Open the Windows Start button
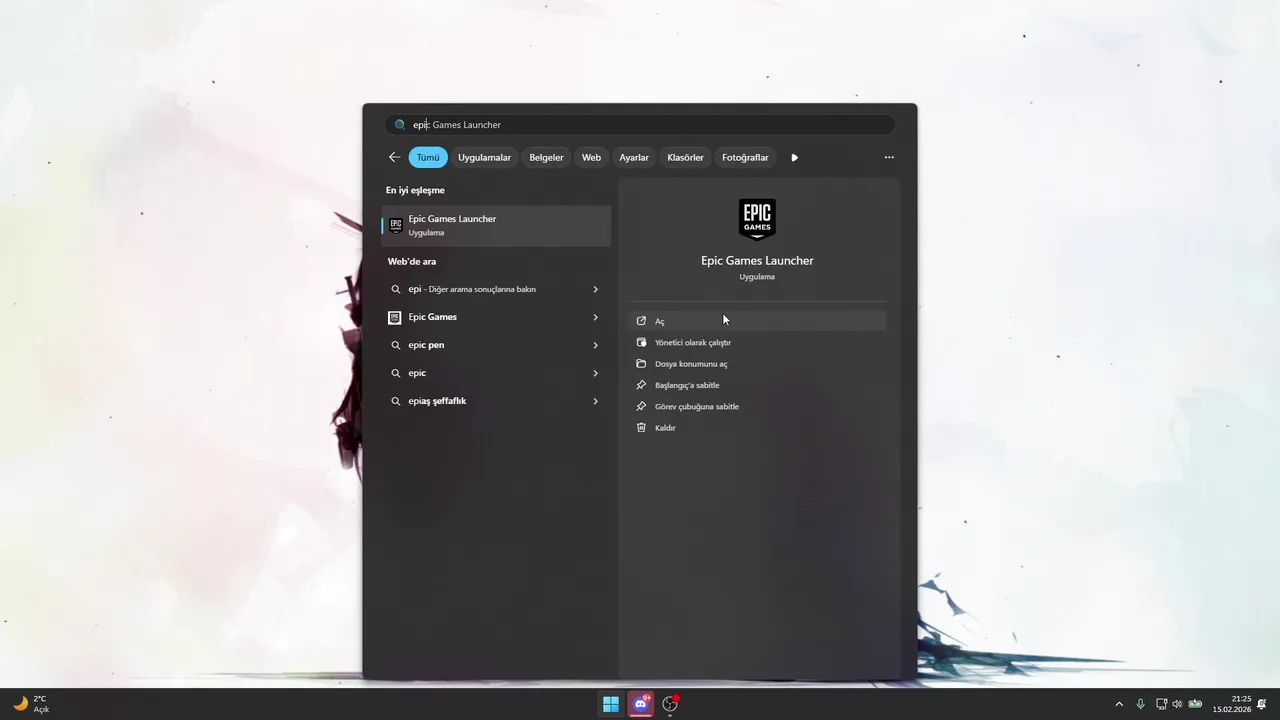Image resolution: width=1280 pixels, height=720 pixels. click(610, 704)
